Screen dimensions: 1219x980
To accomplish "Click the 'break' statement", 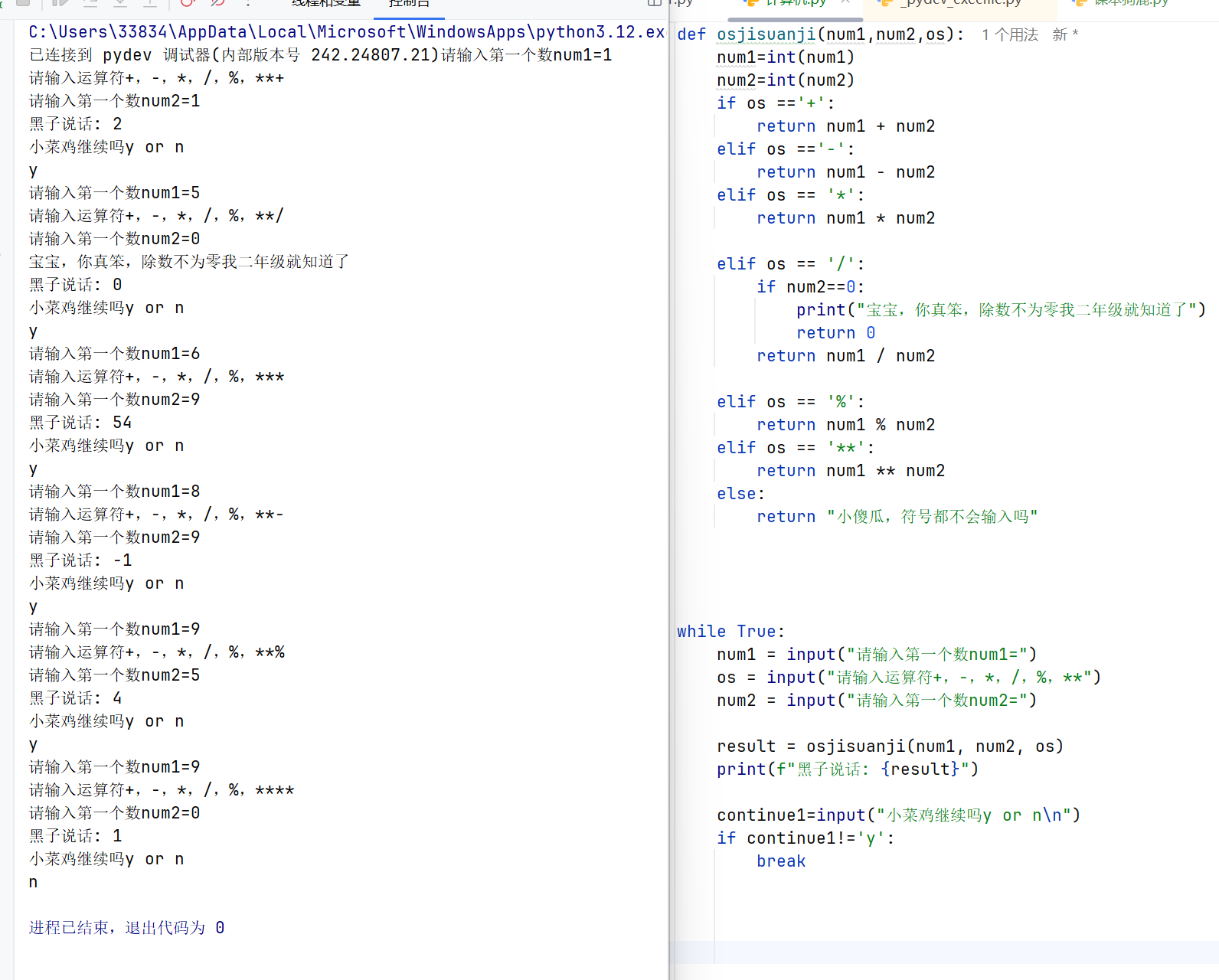I will pos(781,861).
